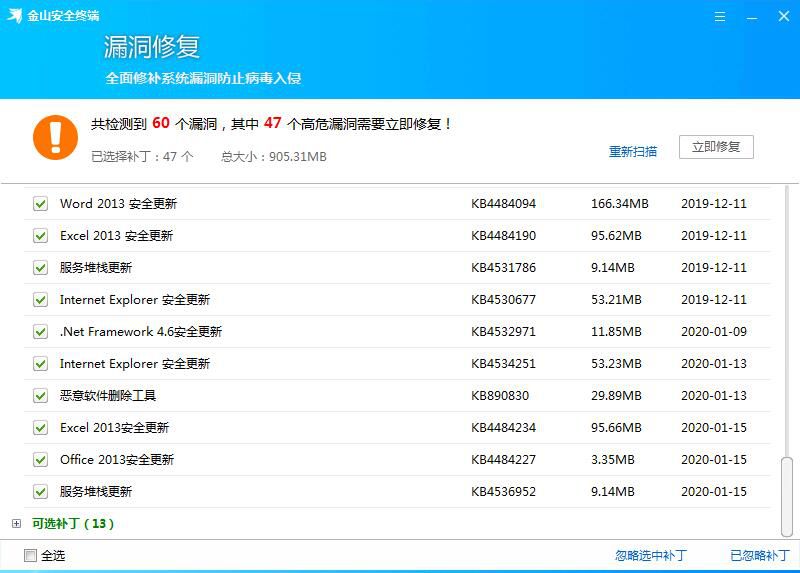Click 恶意软件删除工具 row name

108,395
